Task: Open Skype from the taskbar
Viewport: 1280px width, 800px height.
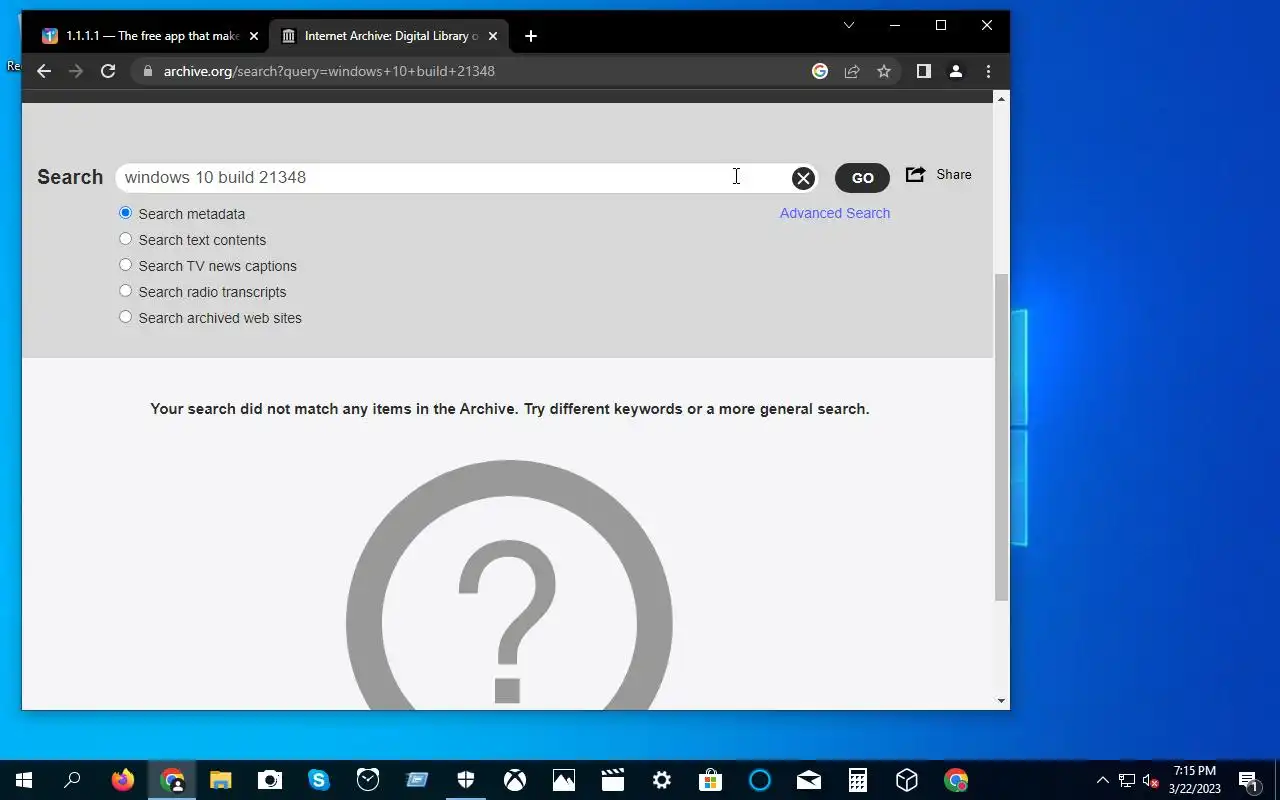Action: point(319,780)
